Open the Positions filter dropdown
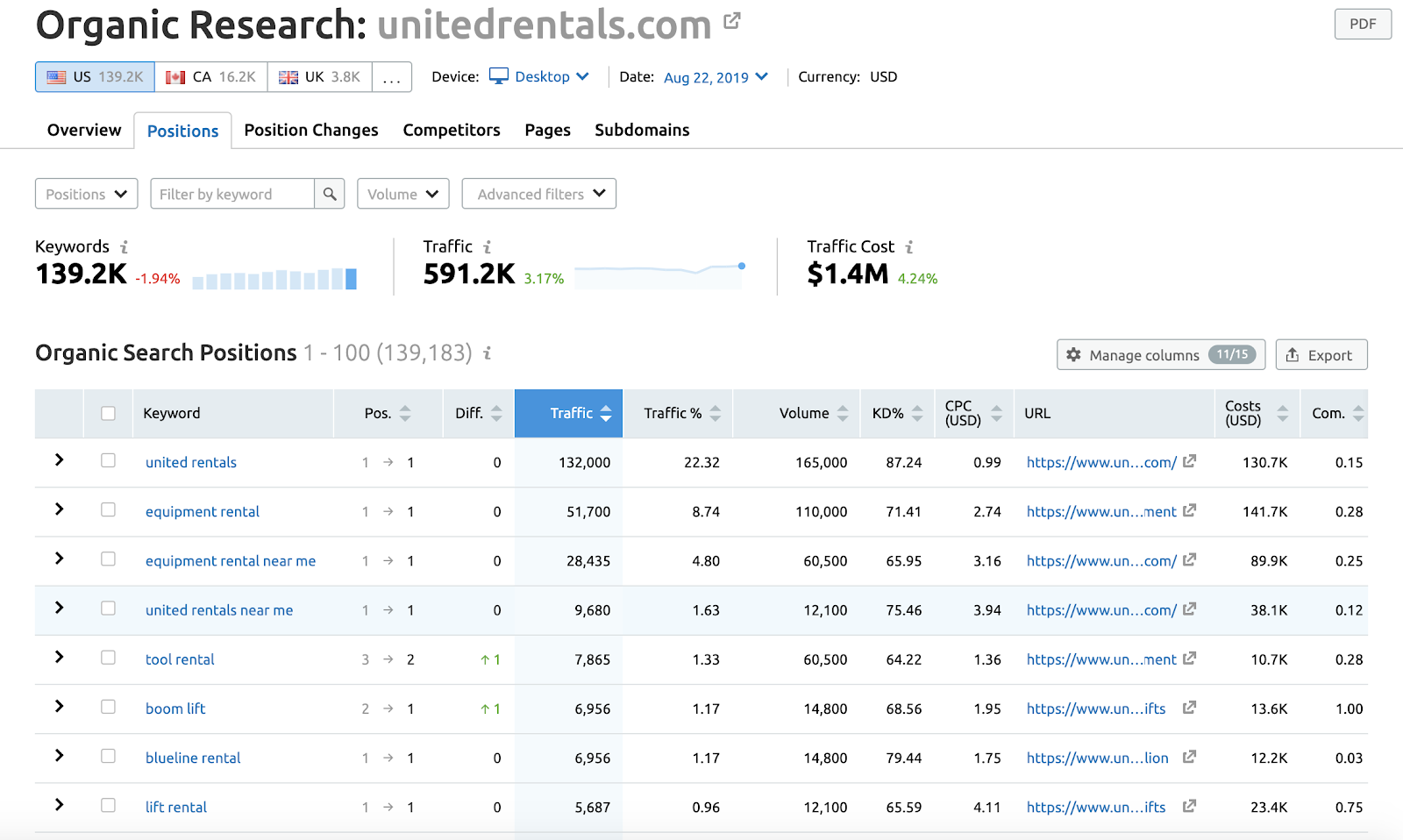Screen dimensions: 1403x840 (x=86, y=194)
